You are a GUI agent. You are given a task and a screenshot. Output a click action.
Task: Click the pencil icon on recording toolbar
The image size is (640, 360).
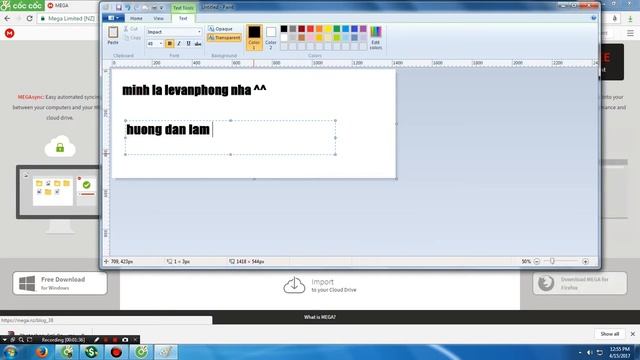[x=96, y=340]
